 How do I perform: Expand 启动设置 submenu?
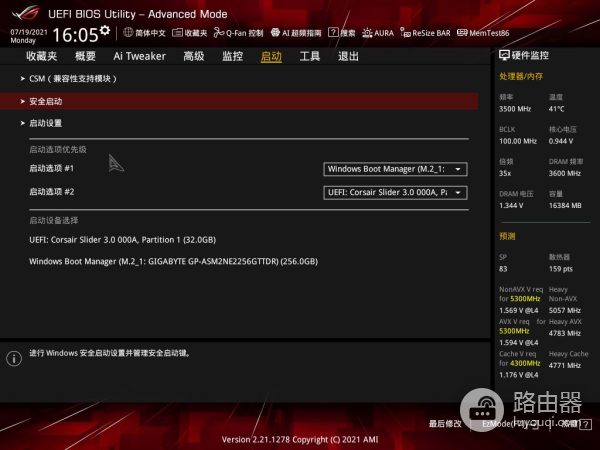239,123
